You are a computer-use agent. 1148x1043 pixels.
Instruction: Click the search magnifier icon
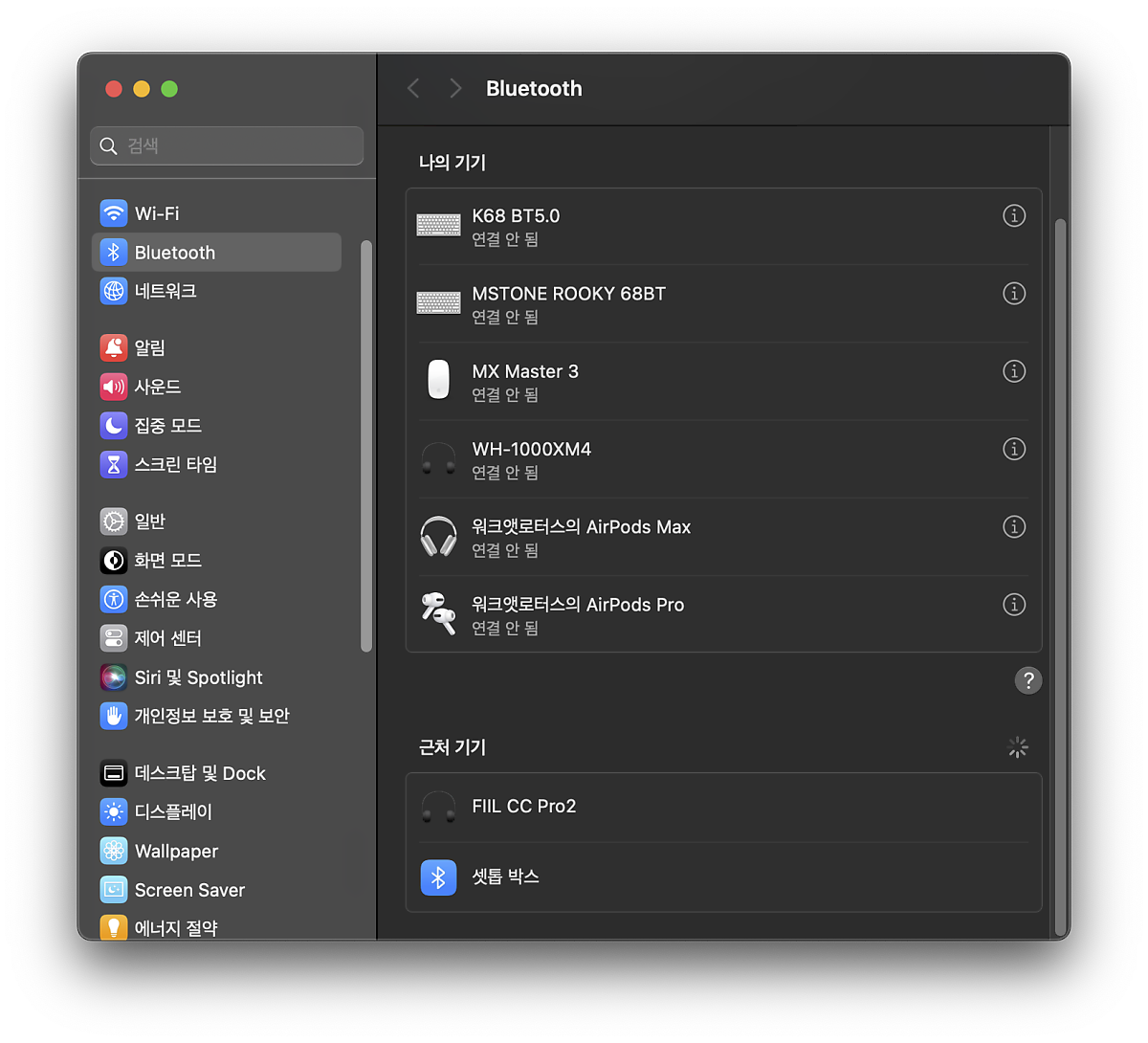[x=109, y=145]
